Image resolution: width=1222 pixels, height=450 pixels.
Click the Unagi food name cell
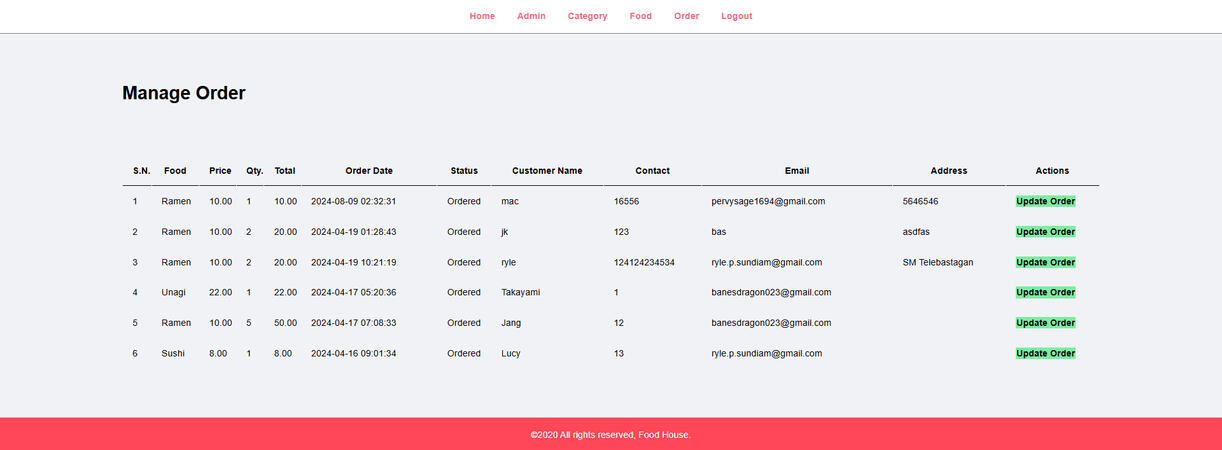pyautogui.click(x=175, y=293)
